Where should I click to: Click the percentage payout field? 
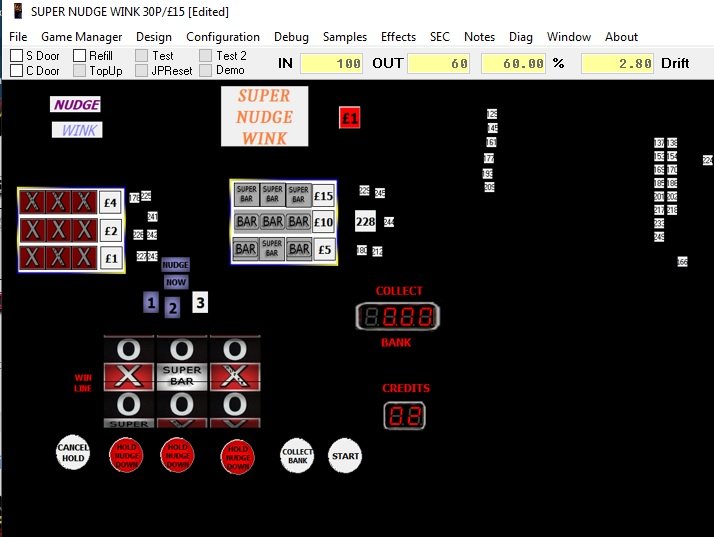pos(514,63)
